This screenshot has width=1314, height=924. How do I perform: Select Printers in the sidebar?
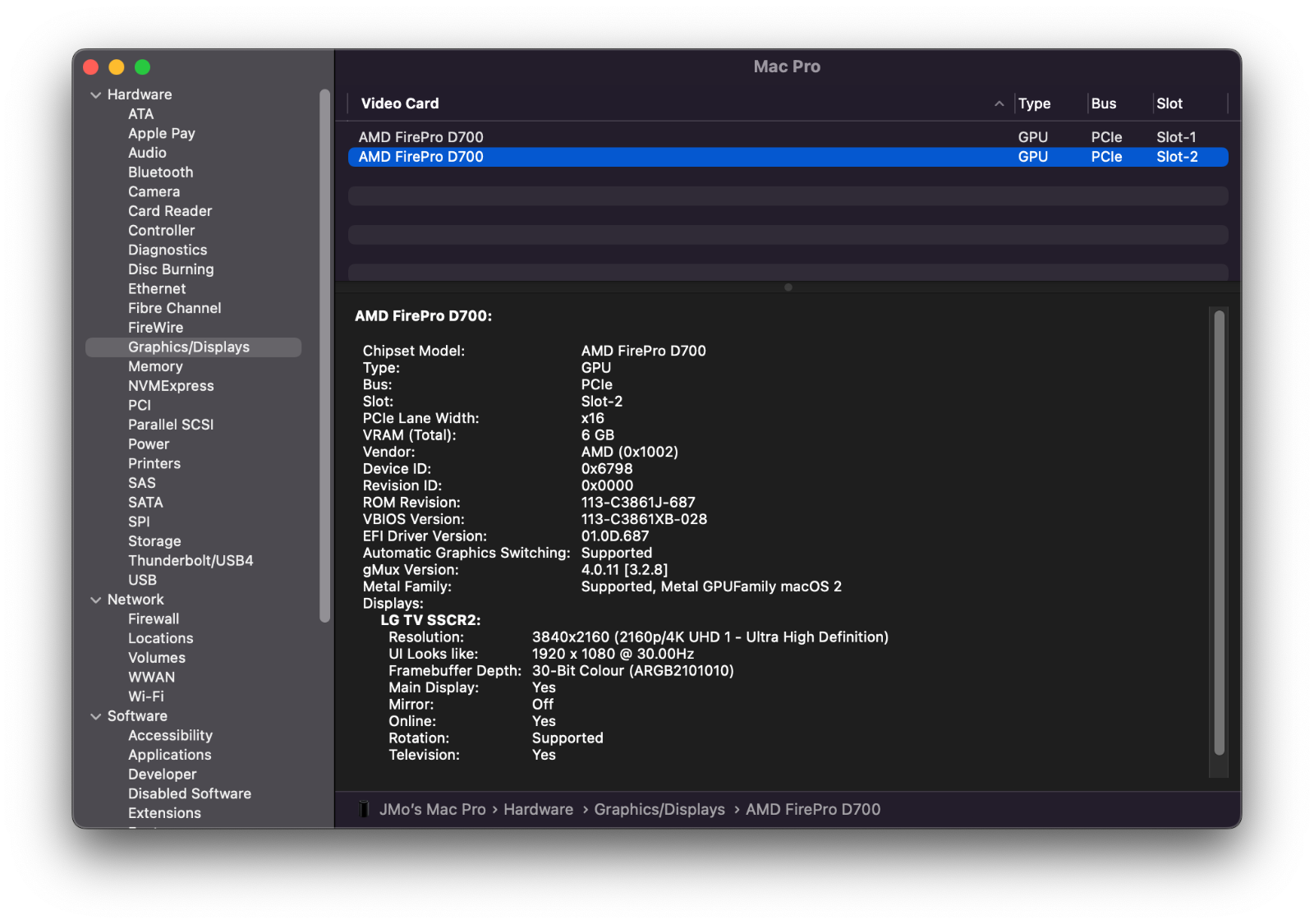click(x=154, y=463)
